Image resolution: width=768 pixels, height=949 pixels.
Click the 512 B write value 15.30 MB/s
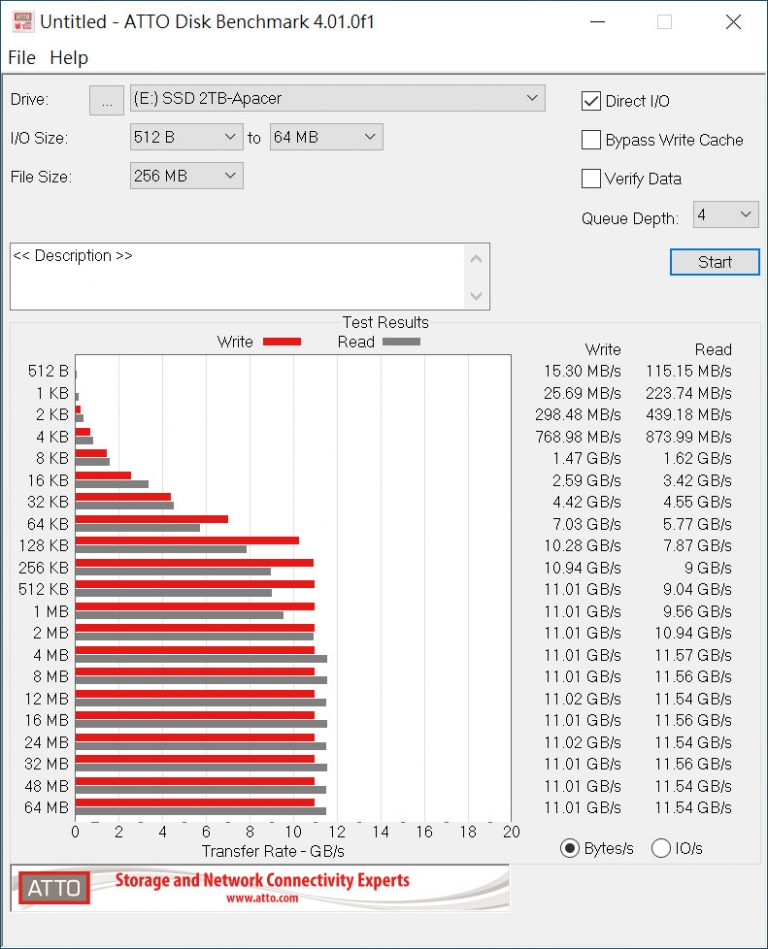[x=582, y=371]
